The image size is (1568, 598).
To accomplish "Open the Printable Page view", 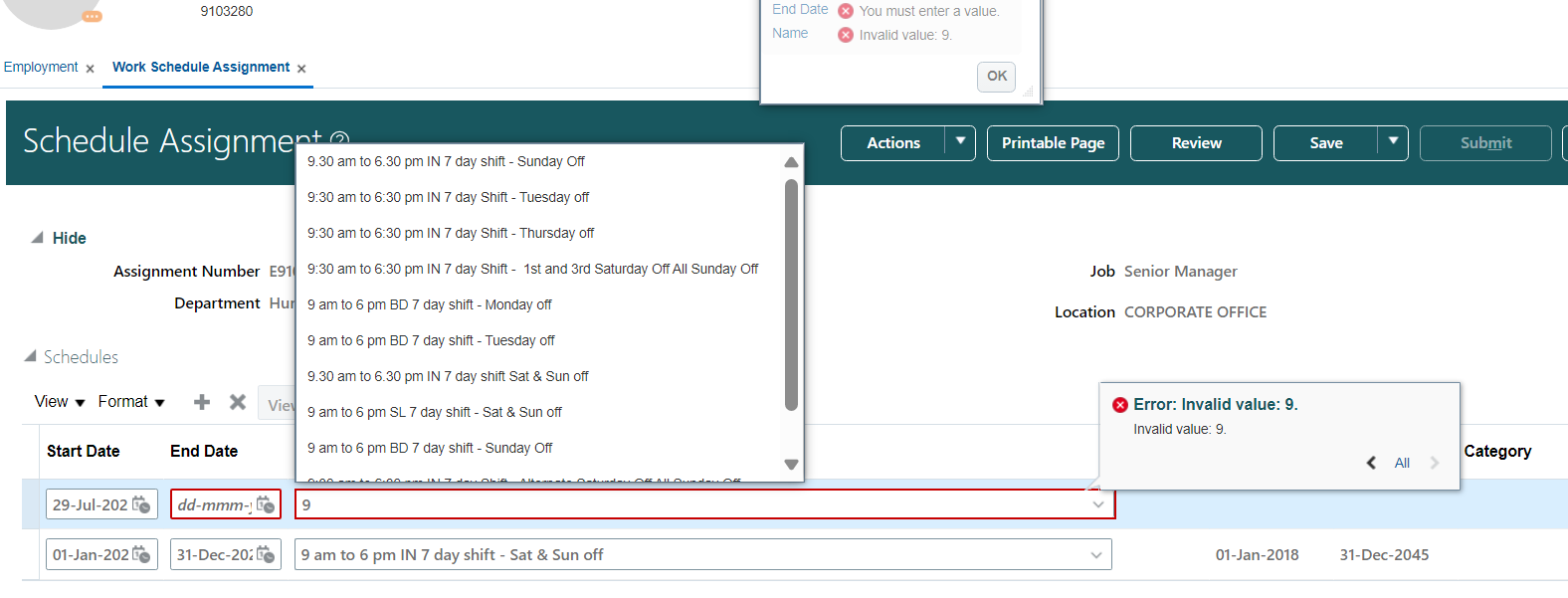I will pyautogui.click(x=1053, y=143).
